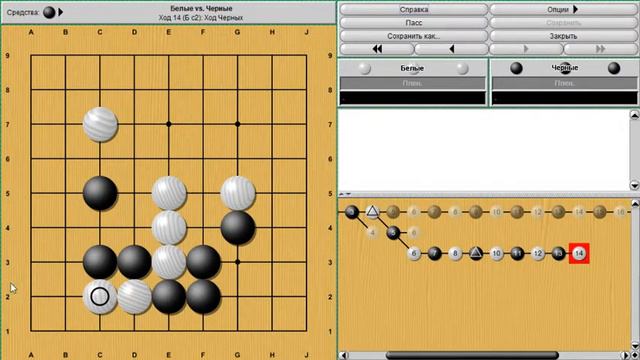This screenshot has width=640, height=360.
Task: Click the game title Белые vs. Черные
Action: click(x=201, y=8)
